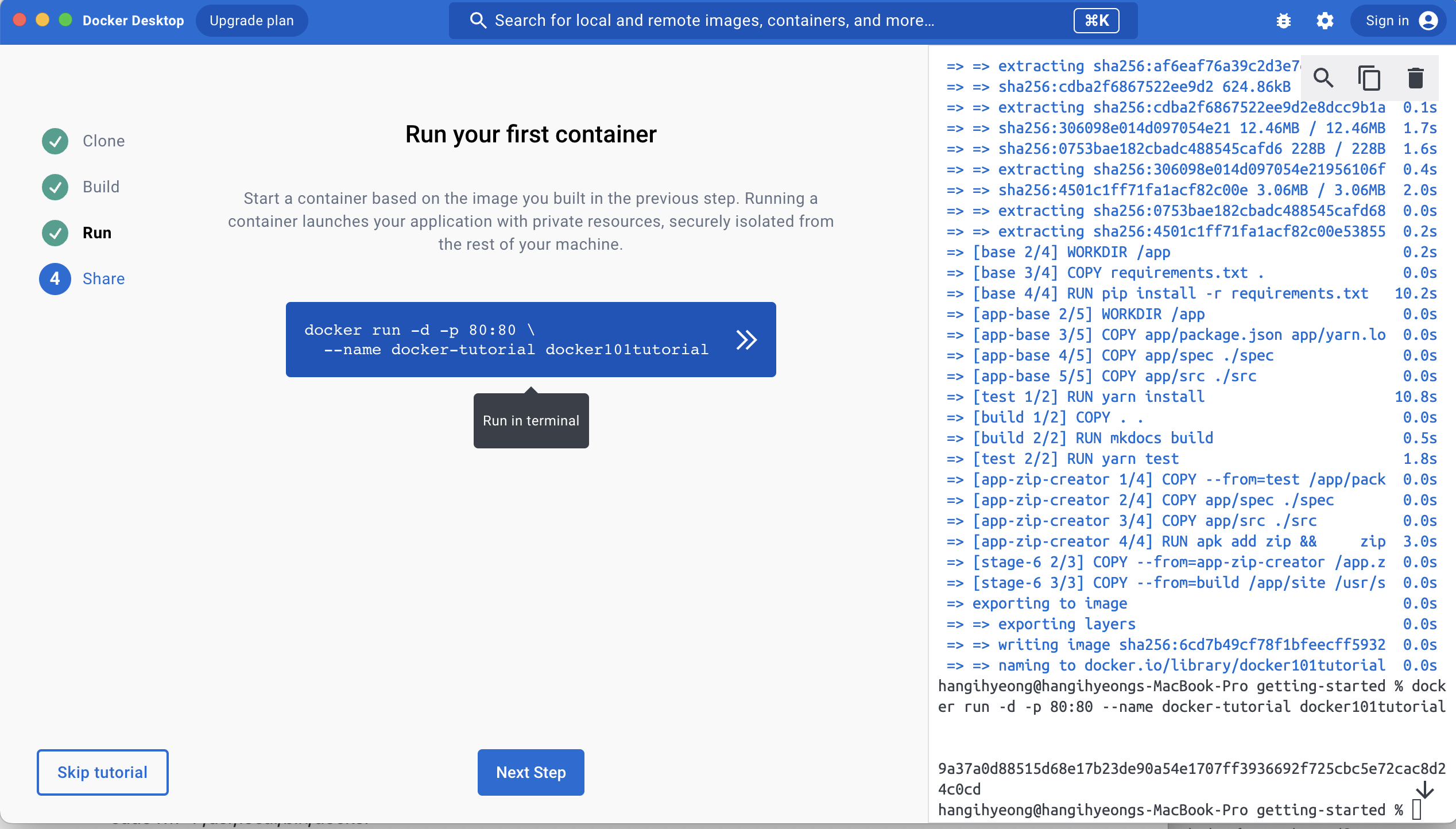Screen dimensions: 1456x829
Task: Click the Next Step button
Action: pos(530,772)
